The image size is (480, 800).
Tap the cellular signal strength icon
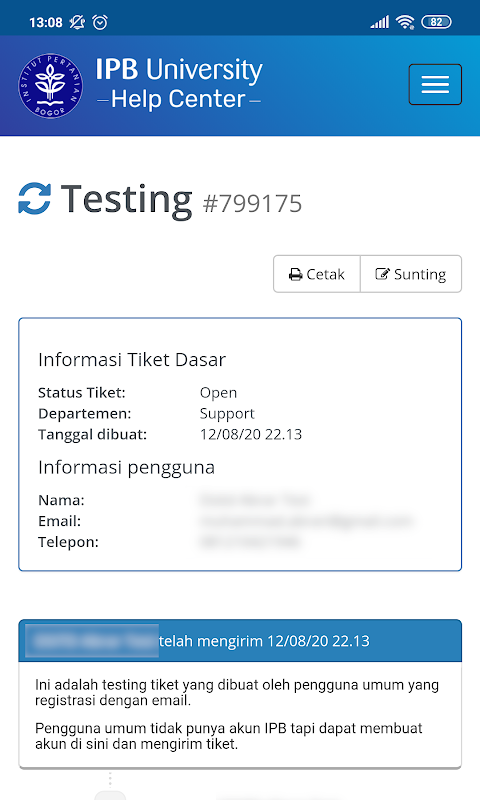(380, 22)
